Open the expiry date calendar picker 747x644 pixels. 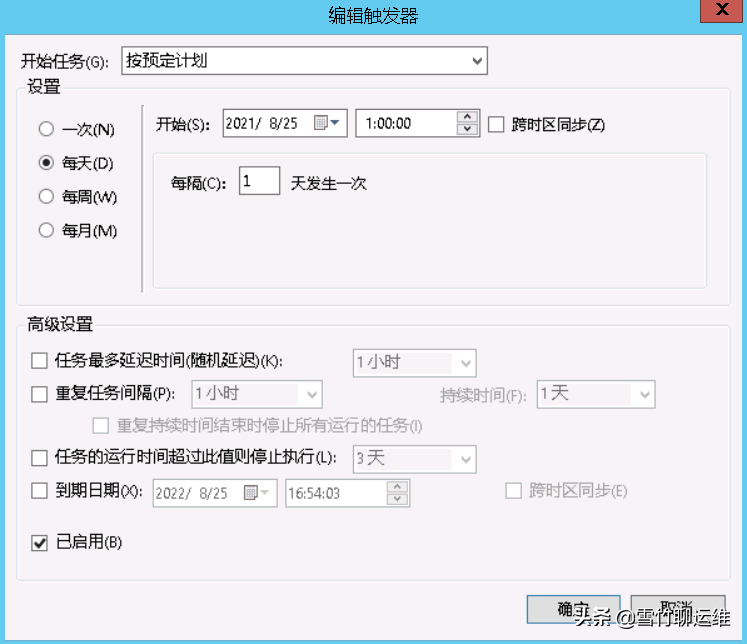tap(257, 493)
